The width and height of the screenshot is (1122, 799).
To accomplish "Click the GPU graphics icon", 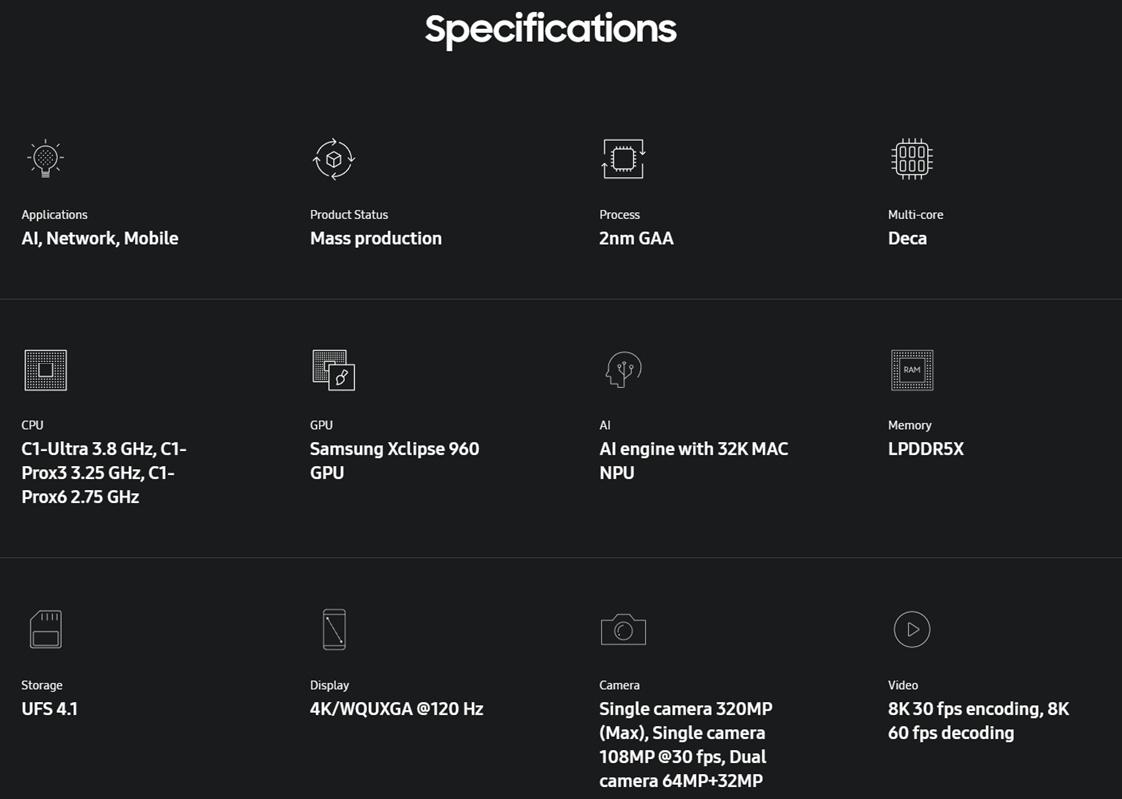I will click(334, 370).
